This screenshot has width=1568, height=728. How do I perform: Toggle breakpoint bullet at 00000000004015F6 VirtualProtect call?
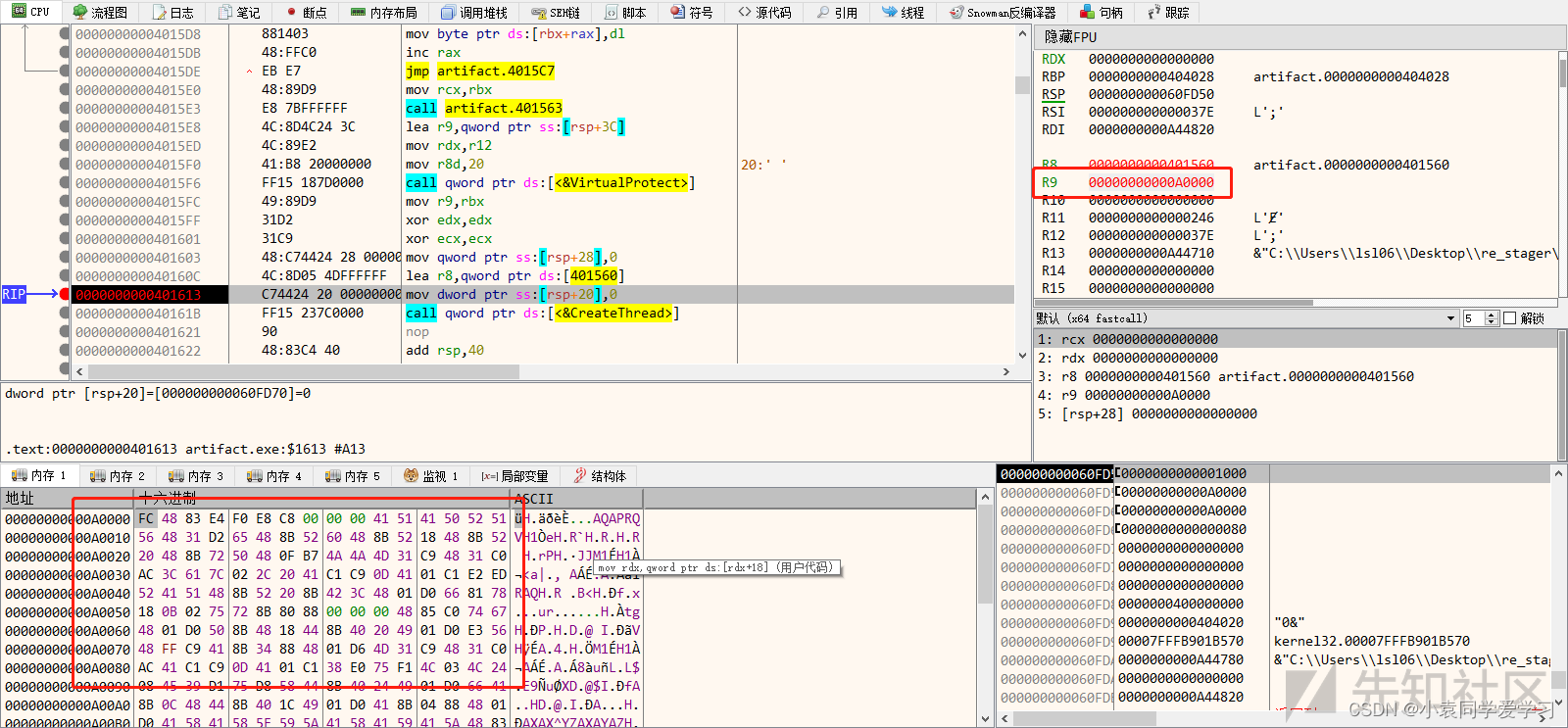(65, 182)
